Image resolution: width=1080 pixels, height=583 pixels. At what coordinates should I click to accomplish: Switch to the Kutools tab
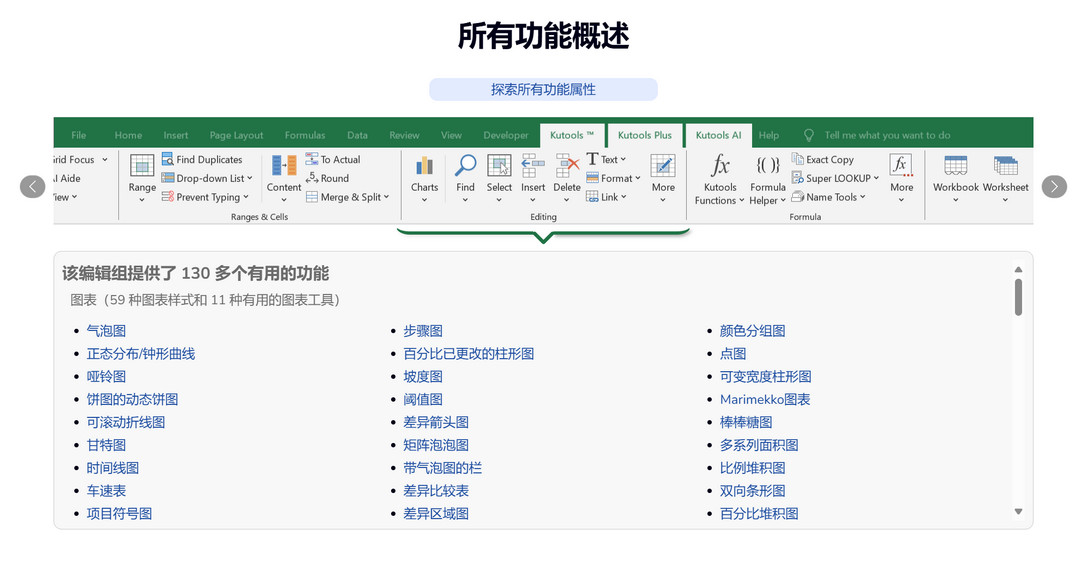point(572,135)
